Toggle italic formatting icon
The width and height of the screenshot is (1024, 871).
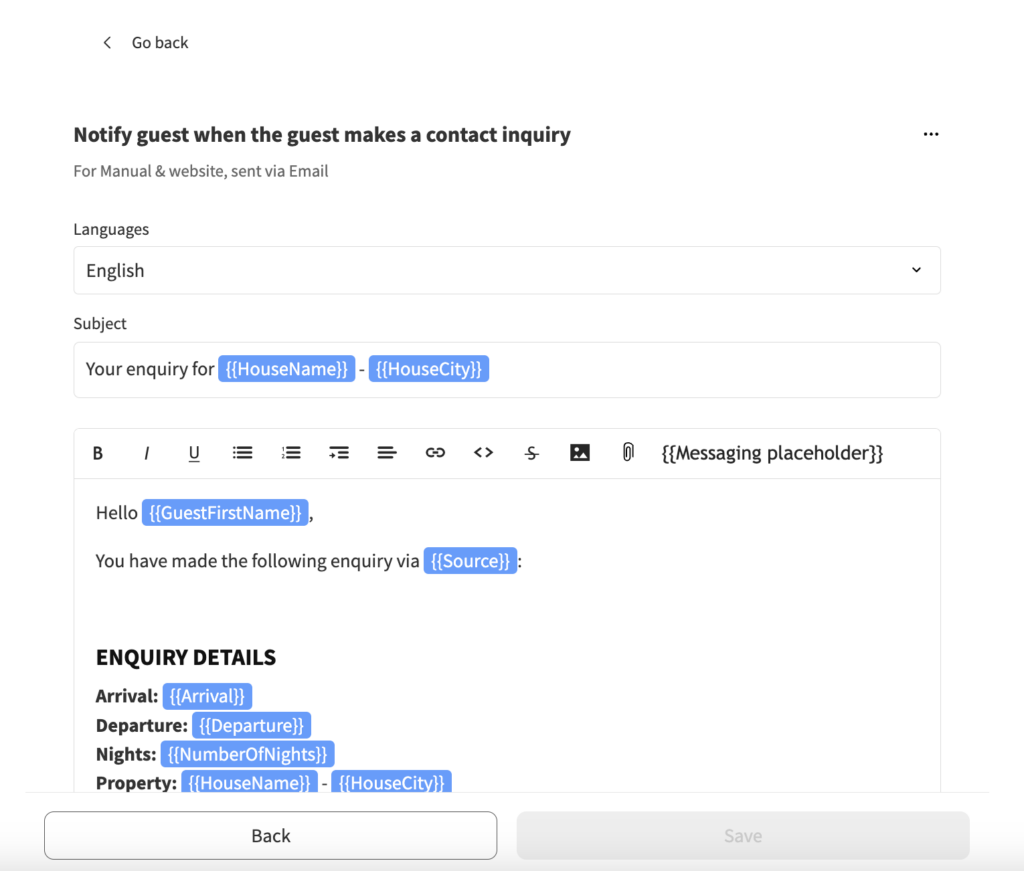(x=146, y=453)
